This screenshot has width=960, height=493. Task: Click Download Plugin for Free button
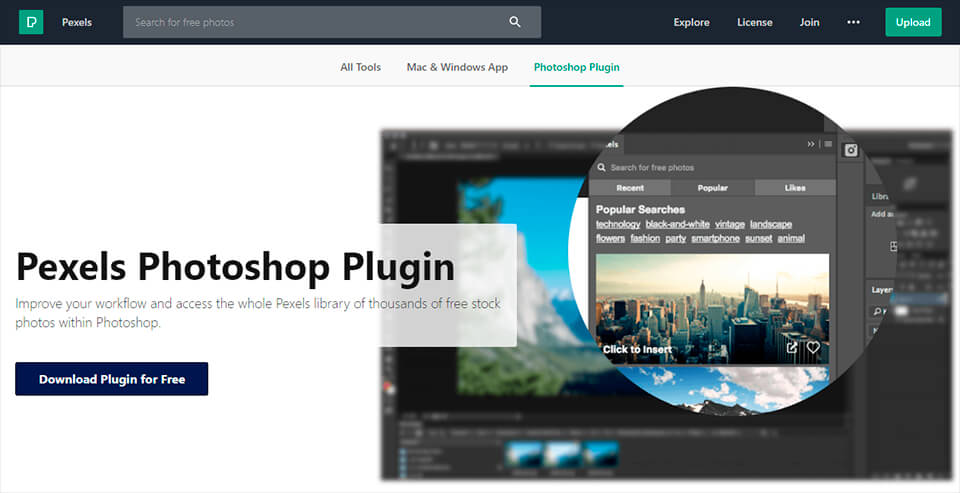coord(111,379)
